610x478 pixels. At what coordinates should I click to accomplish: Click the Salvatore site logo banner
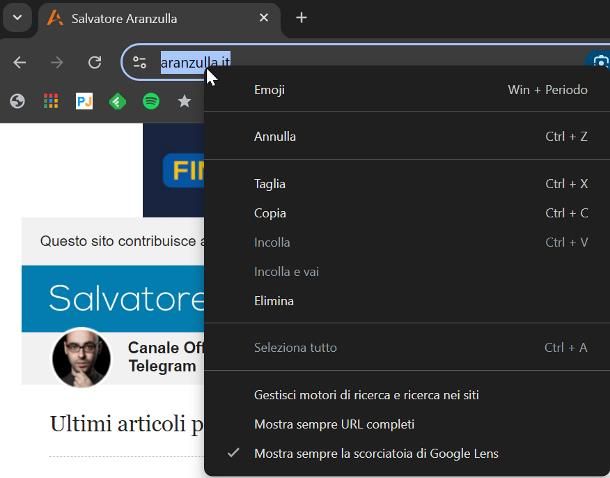[113, 299]
